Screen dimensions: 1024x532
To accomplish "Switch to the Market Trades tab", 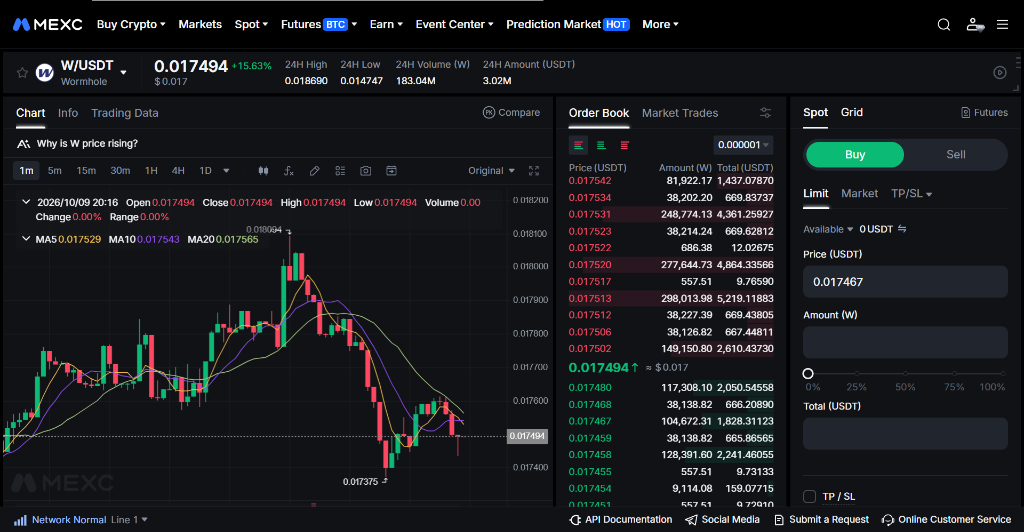I will [x=680, y=113].
